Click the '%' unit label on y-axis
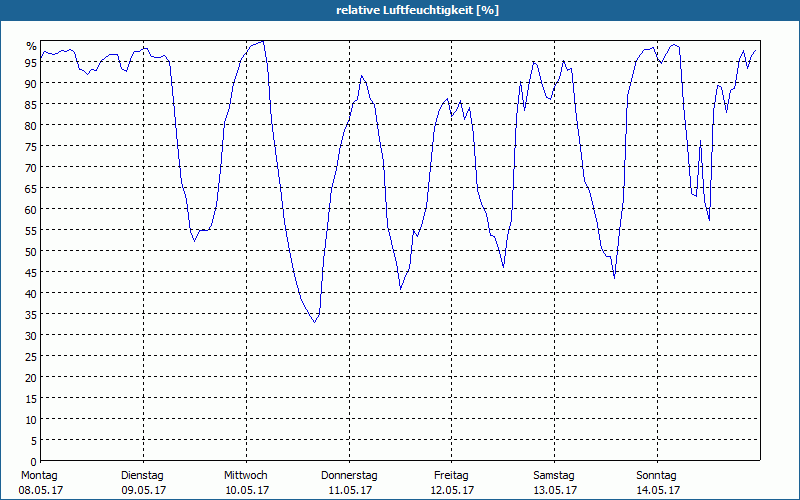The height and width of the screenshot is (500, 800). coord(32,46)
